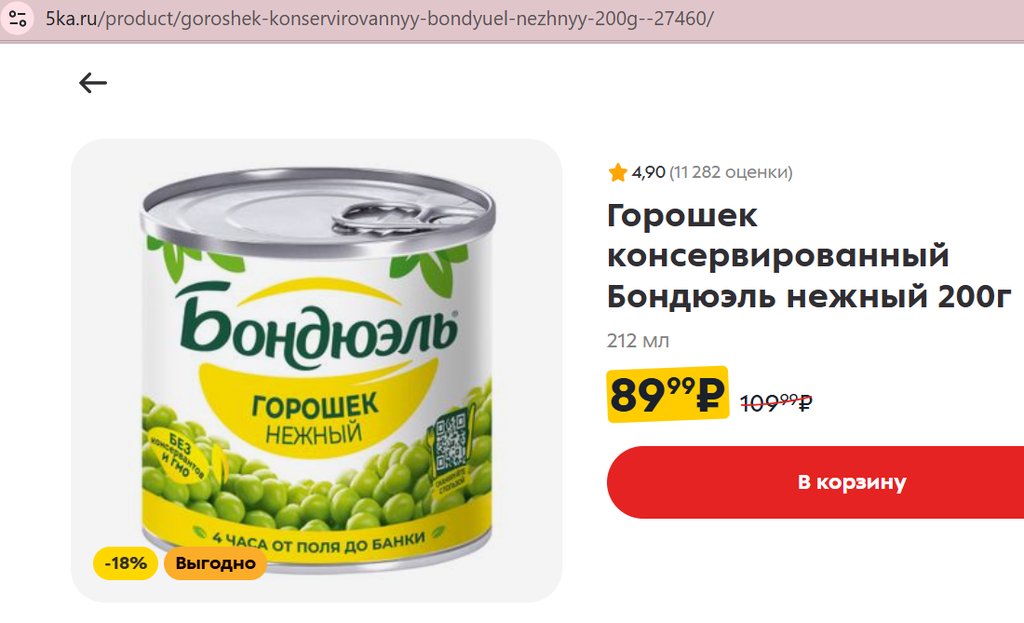This screenshot has height=623, width=1024.
Task: Click the crossed-out 109.99 ₽ old price
Action: pyautogui.click(x=776, y=402)
